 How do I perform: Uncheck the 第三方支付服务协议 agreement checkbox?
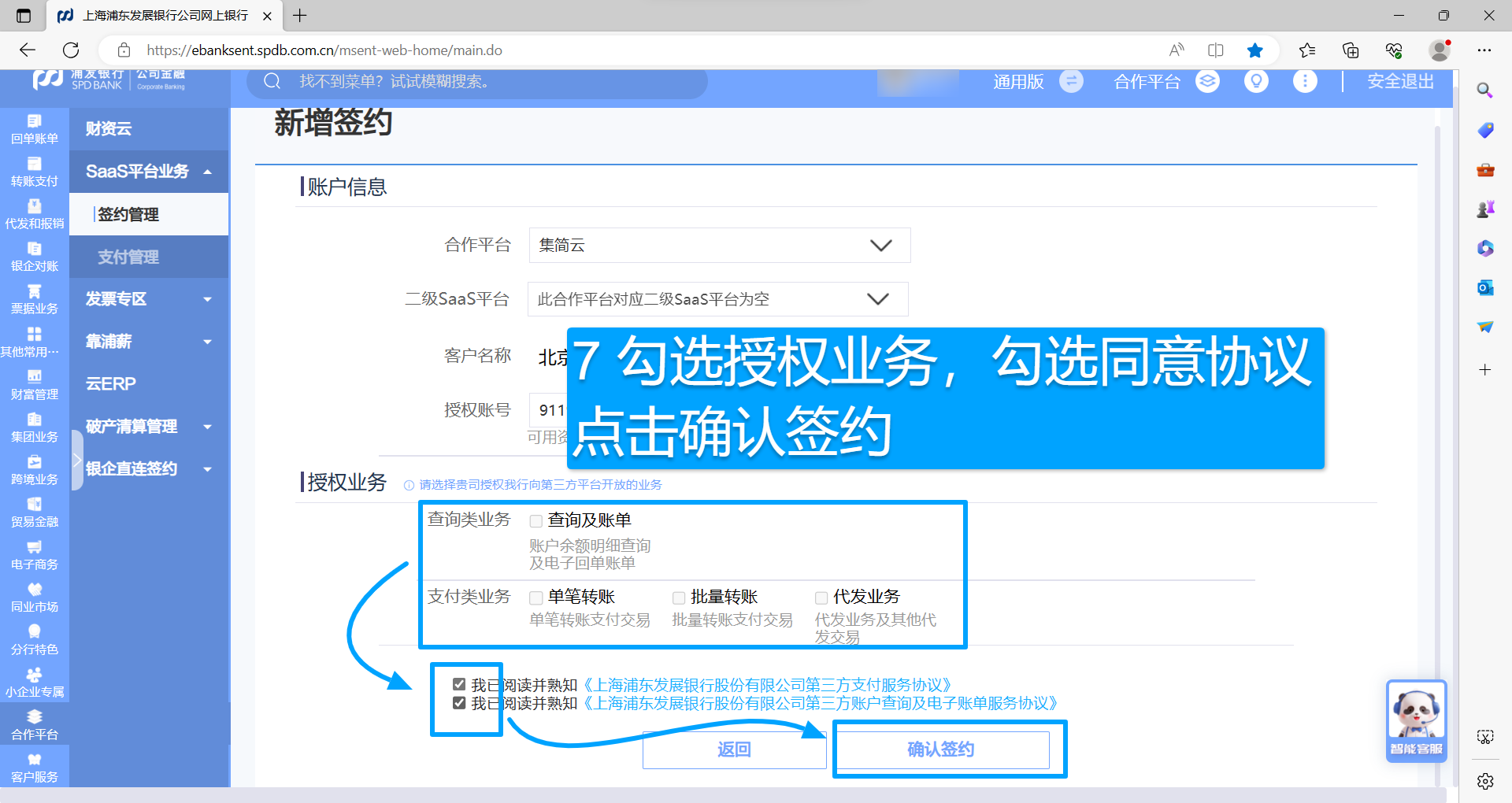pos(459,684)
